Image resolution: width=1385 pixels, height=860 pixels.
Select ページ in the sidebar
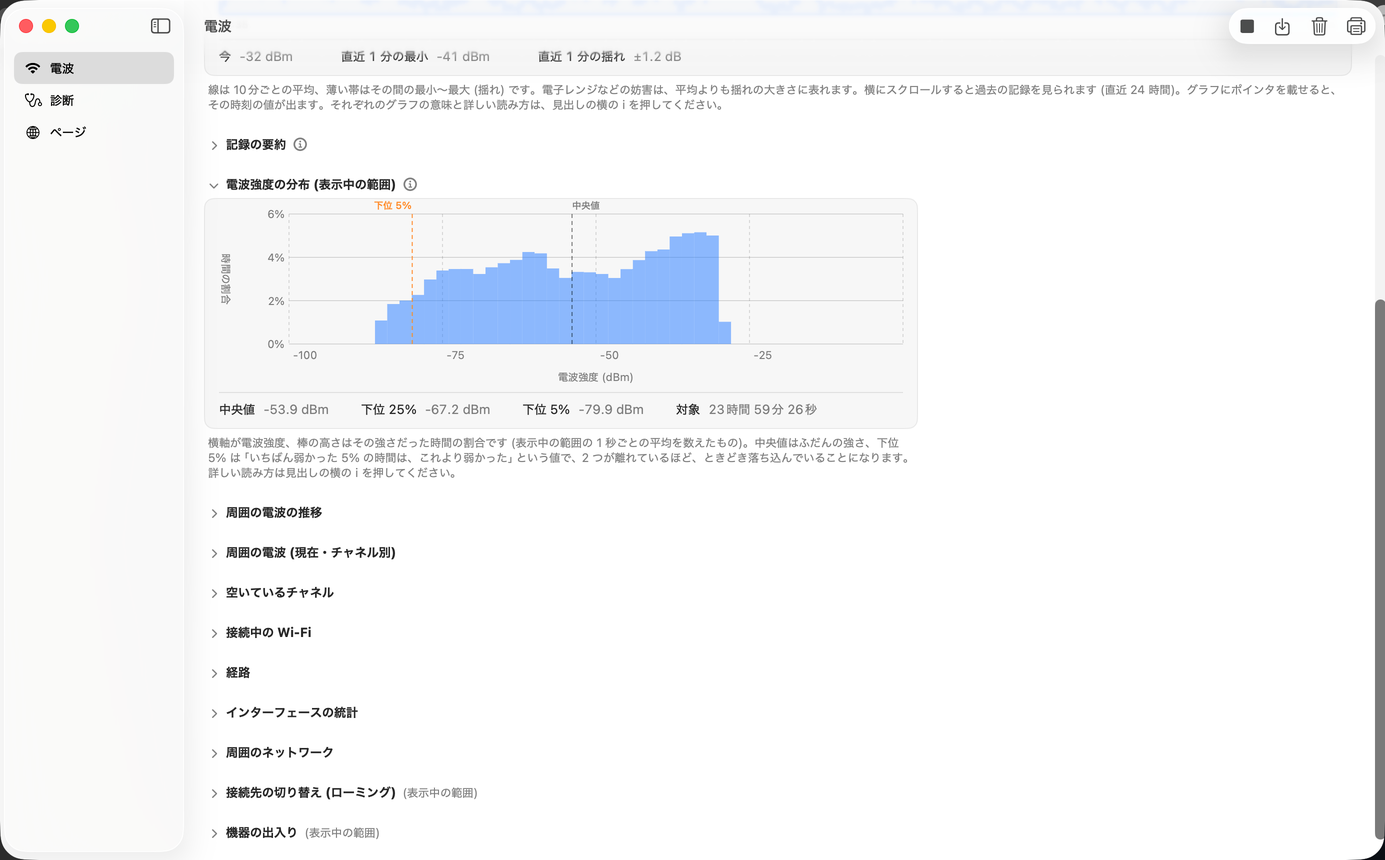[94, 132]
